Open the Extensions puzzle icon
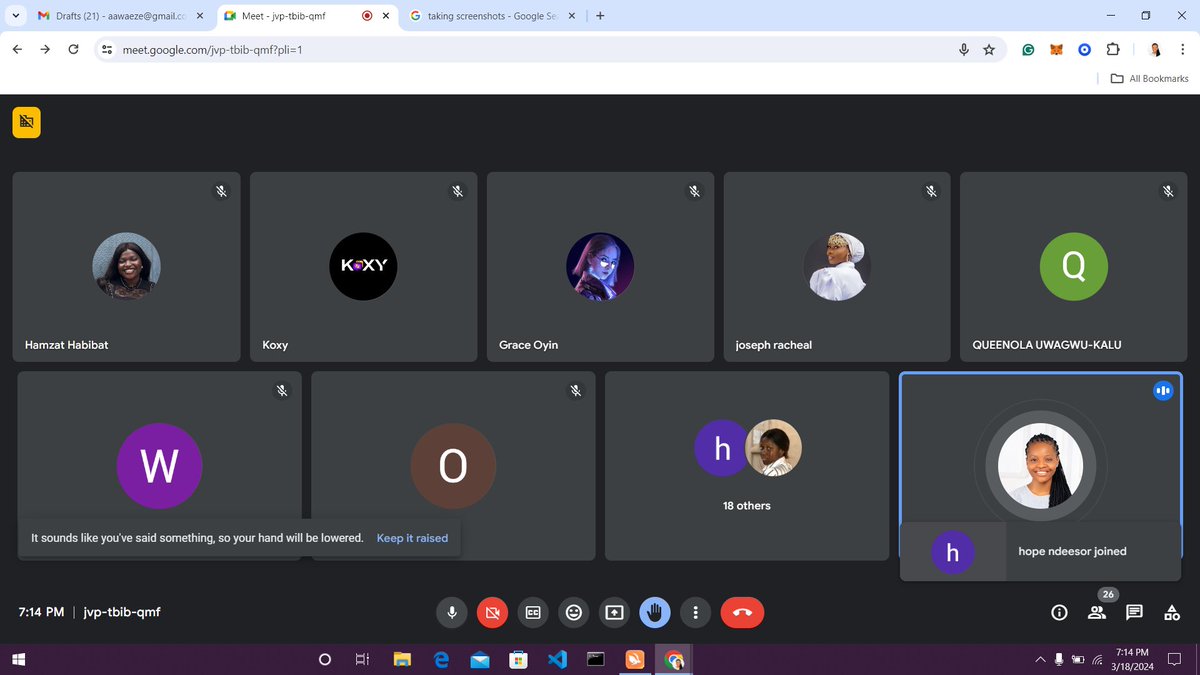 tap(1112, 49)
